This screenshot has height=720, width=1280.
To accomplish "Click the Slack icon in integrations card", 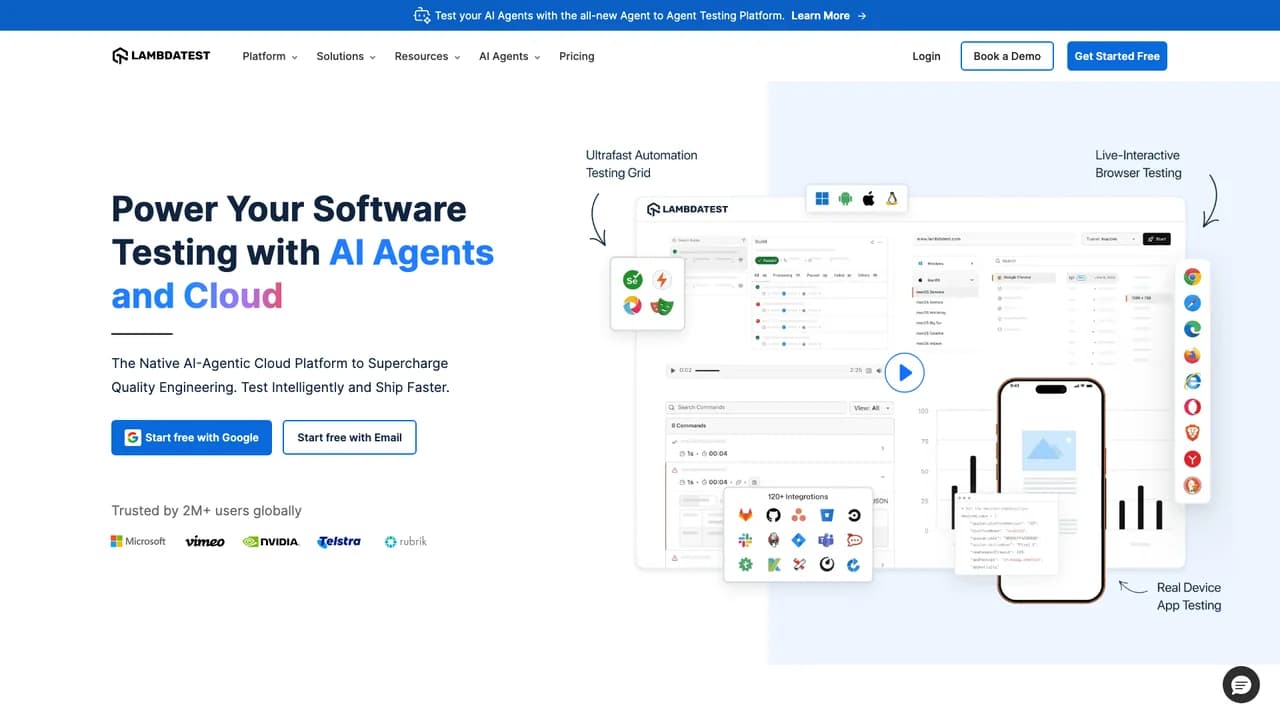I will 745,540.
